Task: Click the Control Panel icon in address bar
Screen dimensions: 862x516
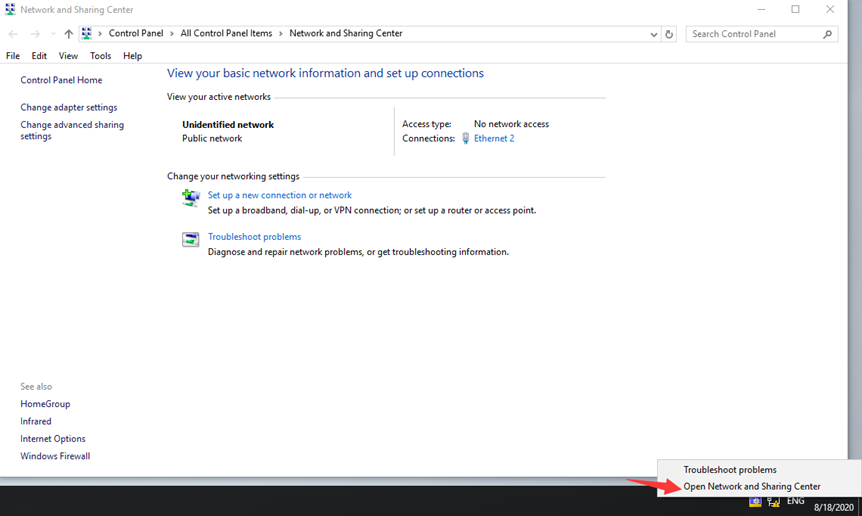Action: [86, 34]
